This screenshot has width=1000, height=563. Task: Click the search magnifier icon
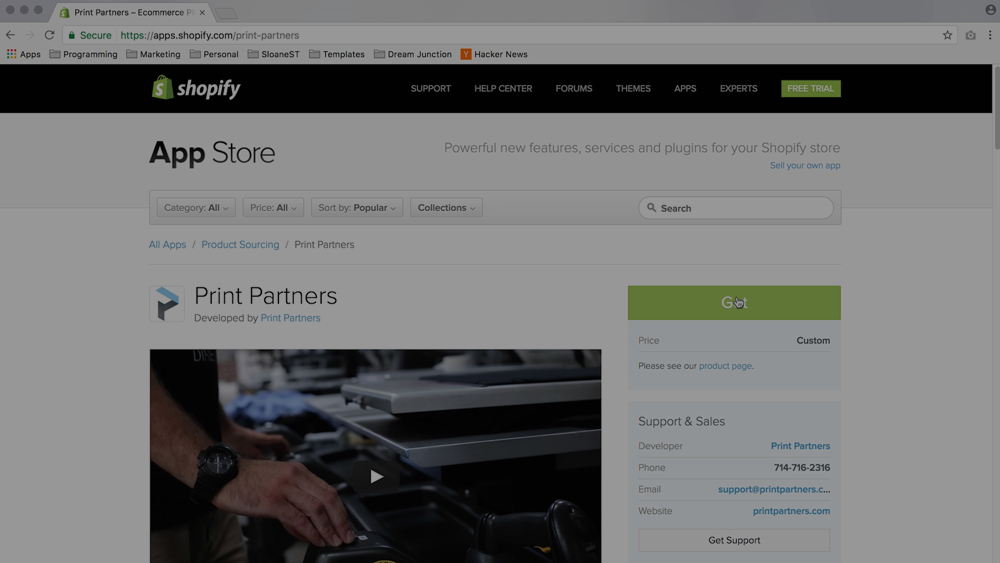point(651,208)
